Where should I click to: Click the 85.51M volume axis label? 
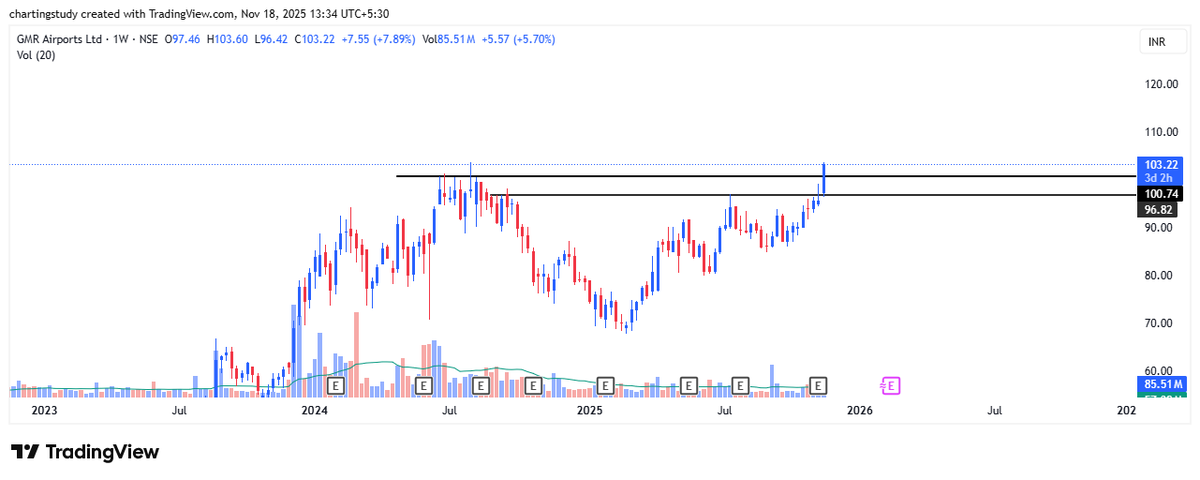(x=1161, y=384)
